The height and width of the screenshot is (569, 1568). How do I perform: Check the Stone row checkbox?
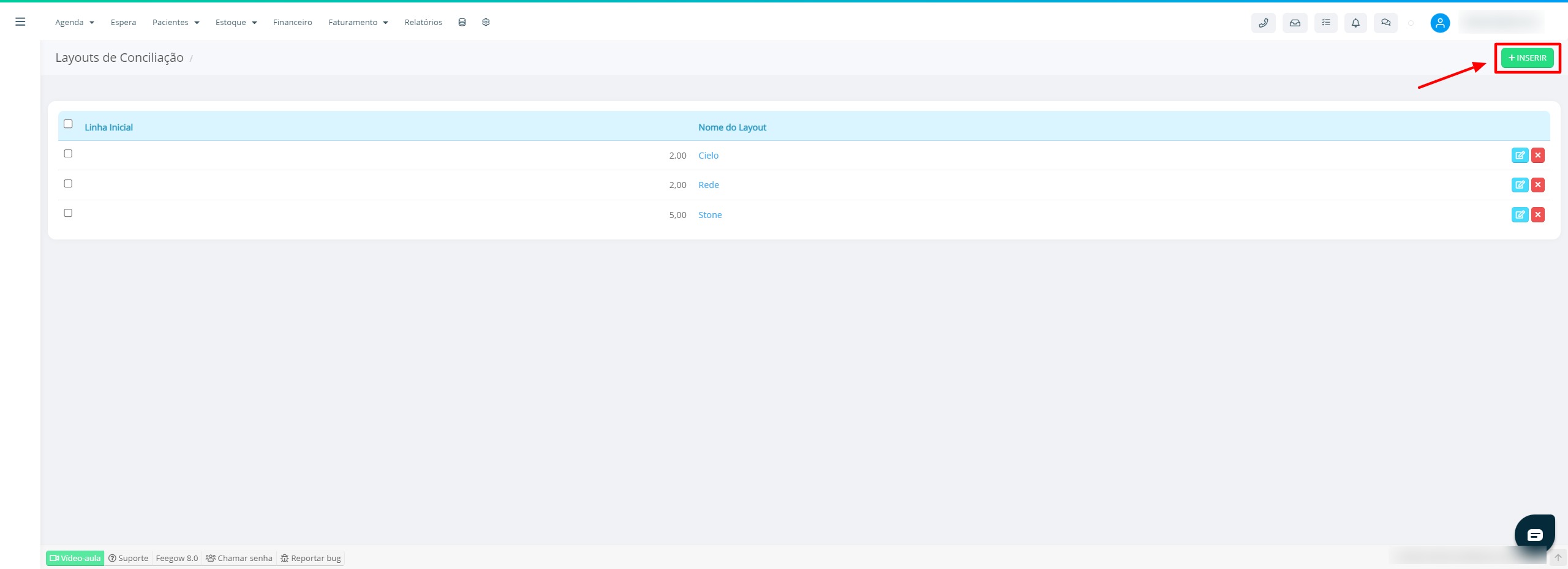tap(68, 213)
